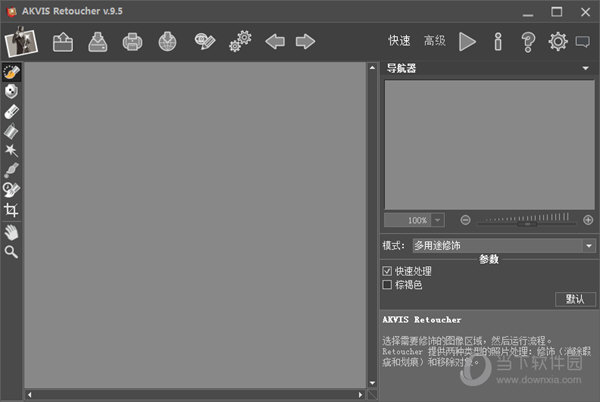Screen dimensions: 600x402
Task: Redo with the right arrow
Action: (305, 41)
